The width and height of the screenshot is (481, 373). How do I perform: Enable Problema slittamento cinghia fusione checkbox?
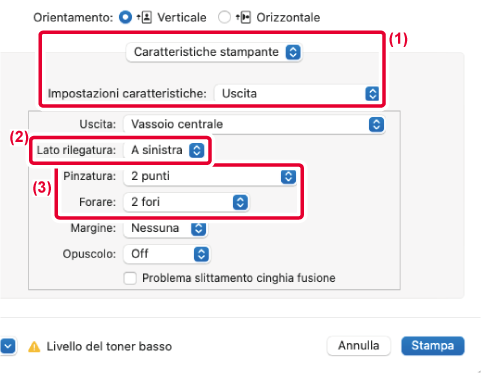pyautogui.click(x=130, y=278)
